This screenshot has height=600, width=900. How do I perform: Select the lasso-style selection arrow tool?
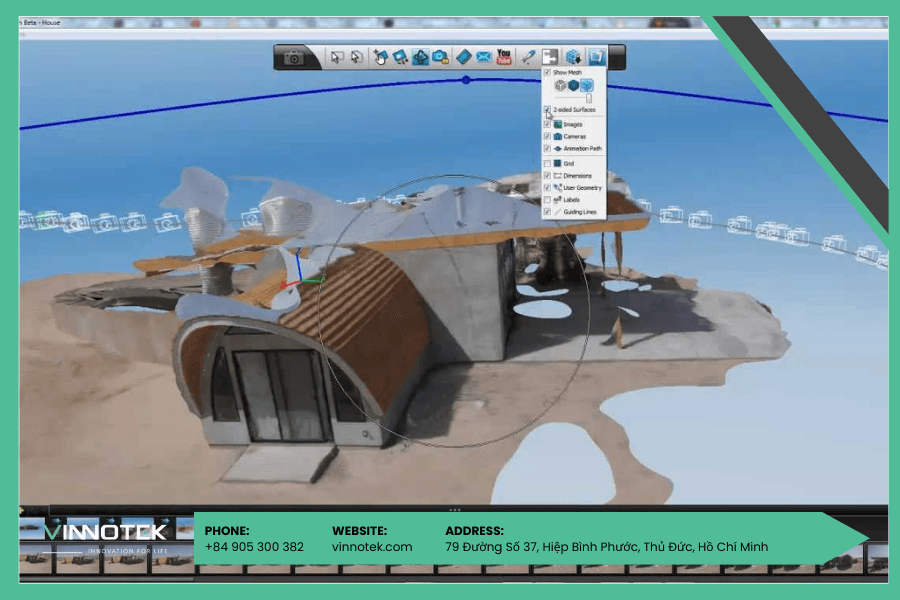coord(356,57)
